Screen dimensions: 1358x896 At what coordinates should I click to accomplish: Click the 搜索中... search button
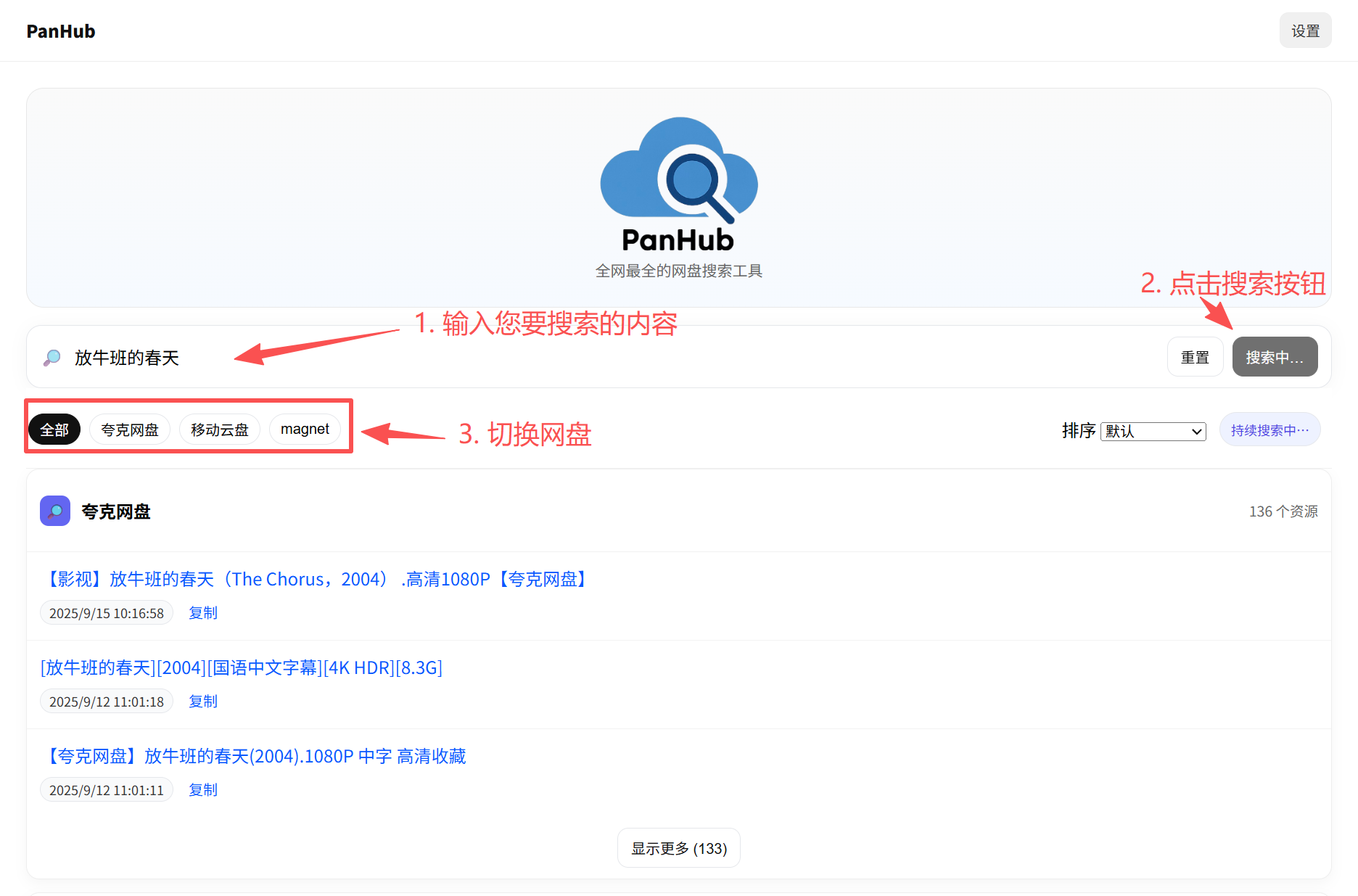(x=1275, y=357)
